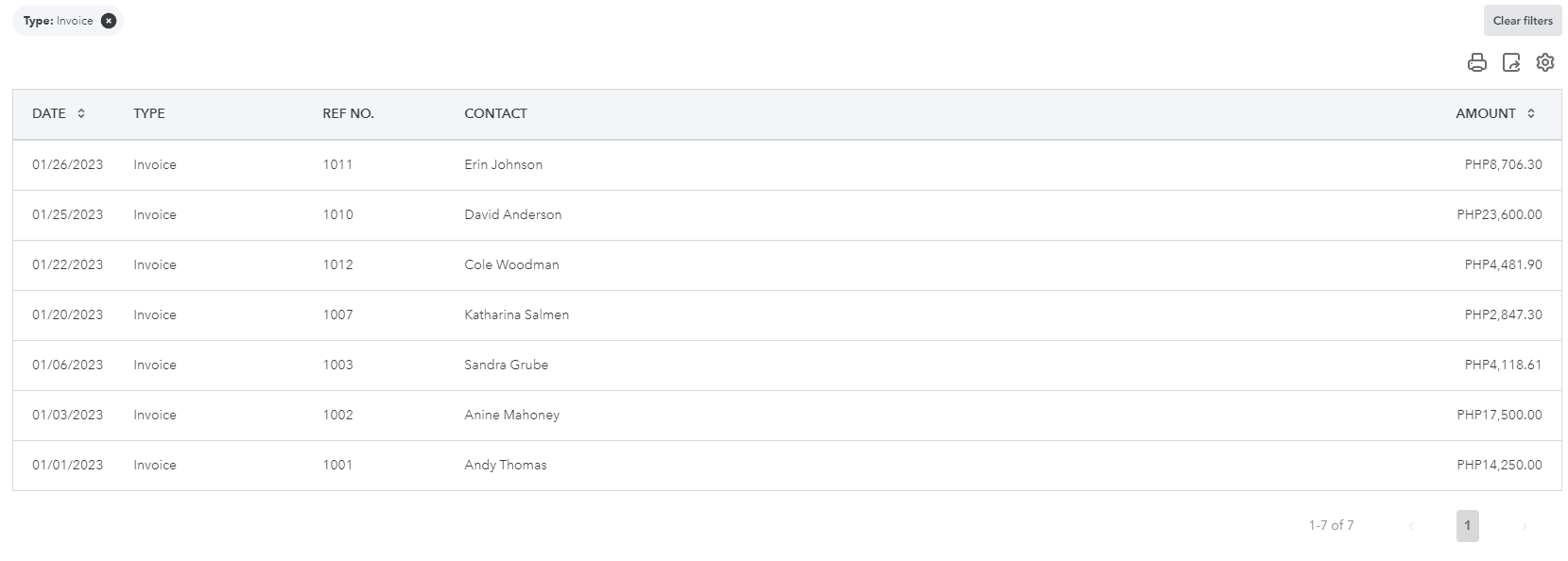
Task: Select the Andy Thomas invoice 1001
Action: (x=505, y=465)
